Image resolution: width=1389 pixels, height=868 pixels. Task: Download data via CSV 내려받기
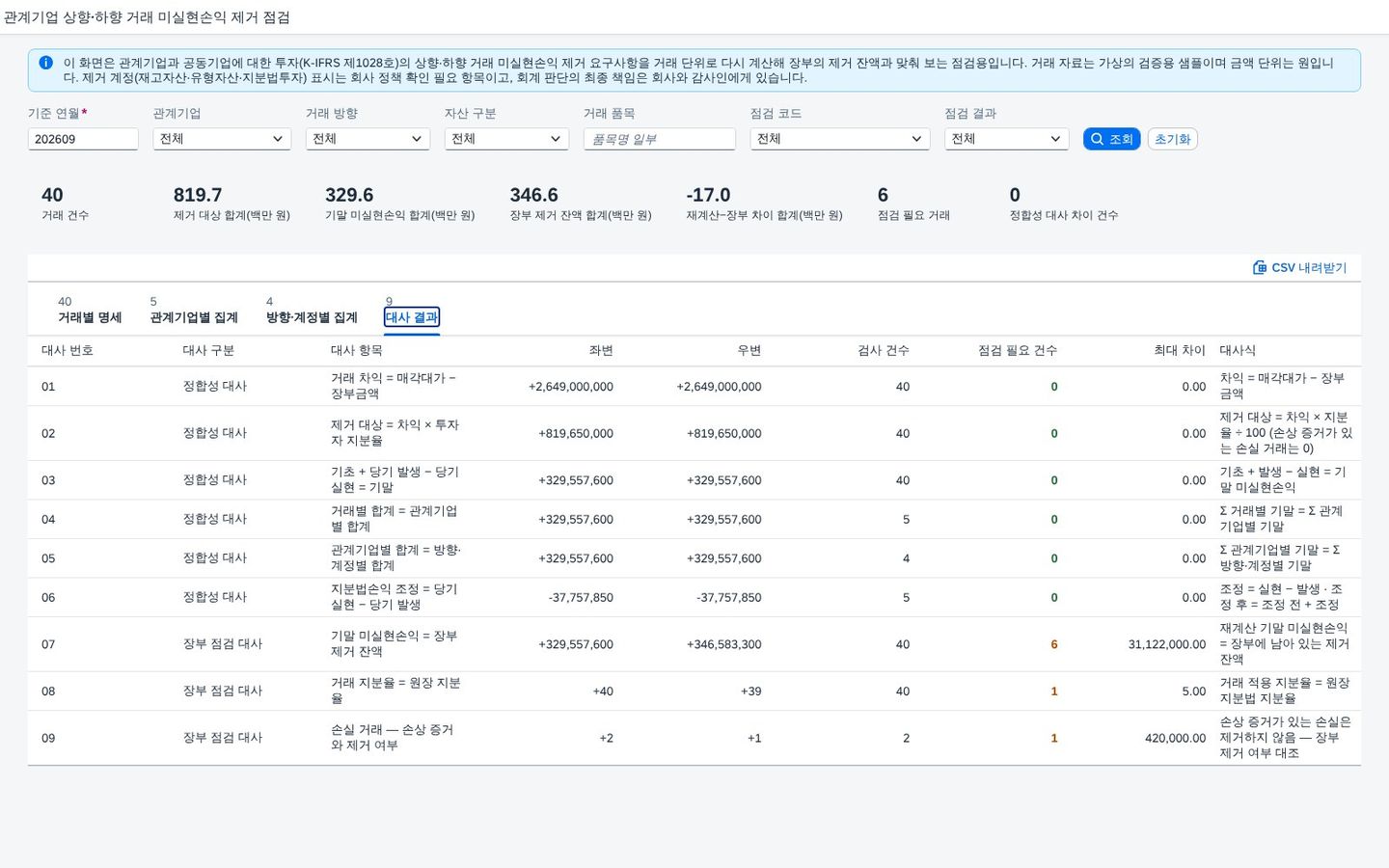coord(1299,267)
